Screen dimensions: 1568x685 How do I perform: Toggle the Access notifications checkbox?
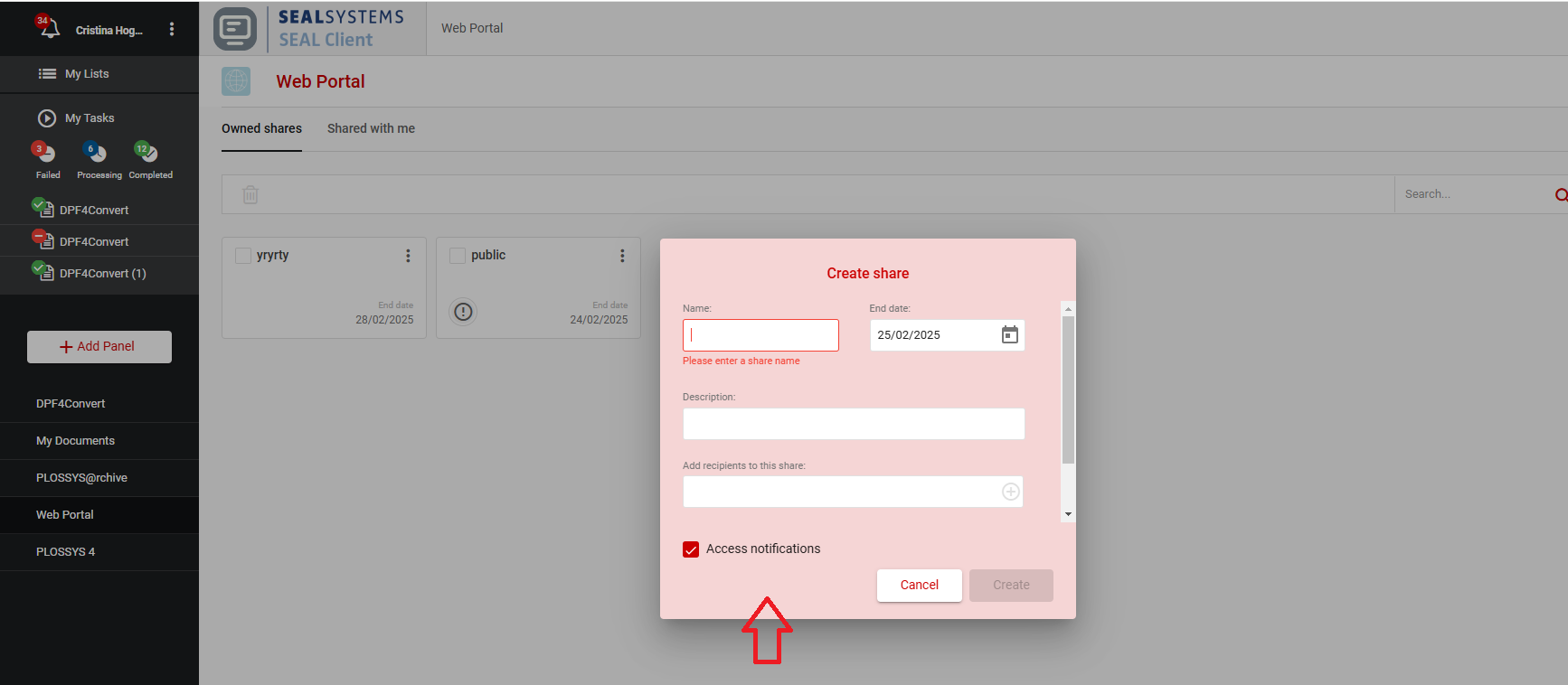[691, 549]
